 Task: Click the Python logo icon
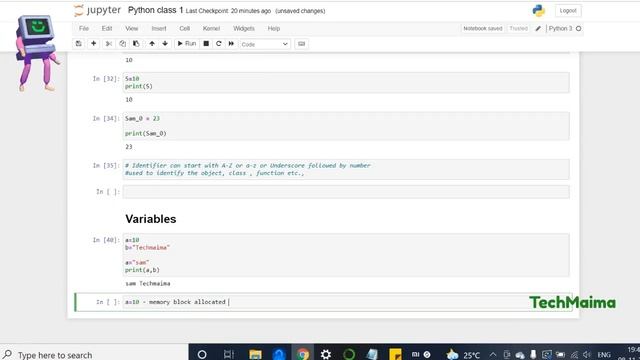pyautogui.click(x=538, y=11)
